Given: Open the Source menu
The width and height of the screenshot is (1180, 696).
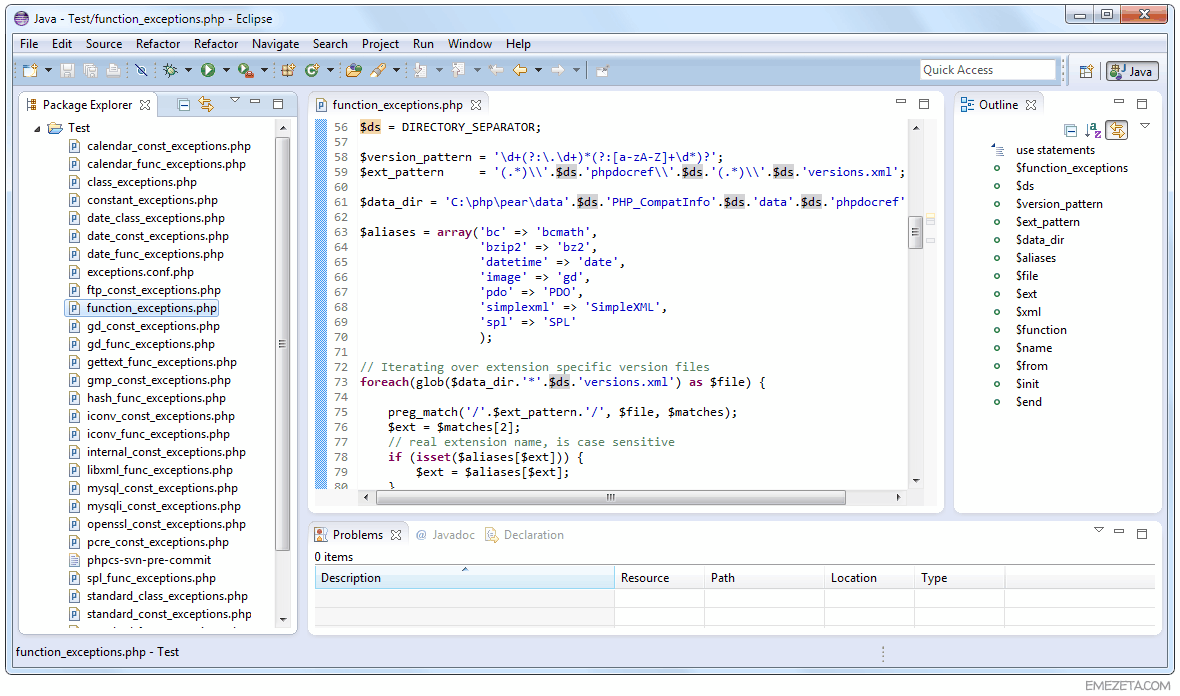Looking at the screenshot, I should 104,44.
